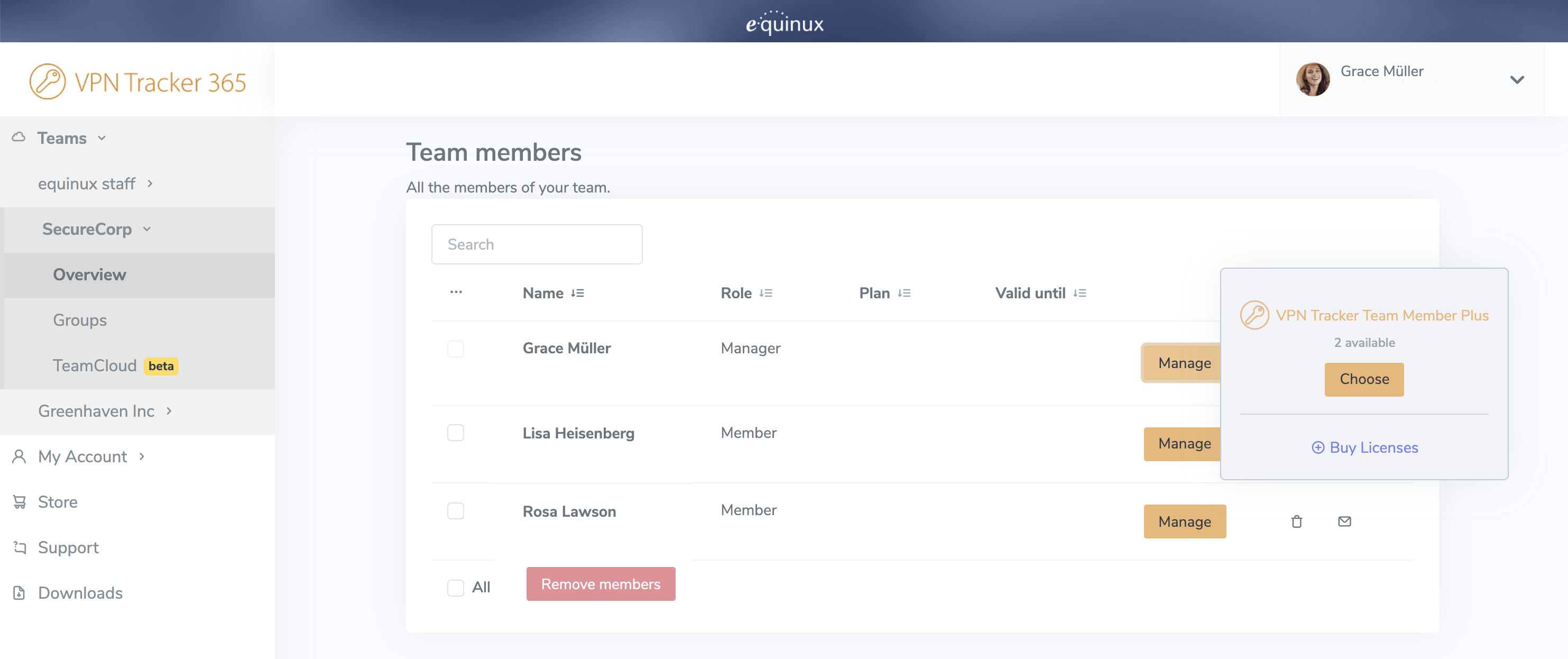
Task: Select Grace Müller's row checkbox
Action: click(x=455, y=349)
